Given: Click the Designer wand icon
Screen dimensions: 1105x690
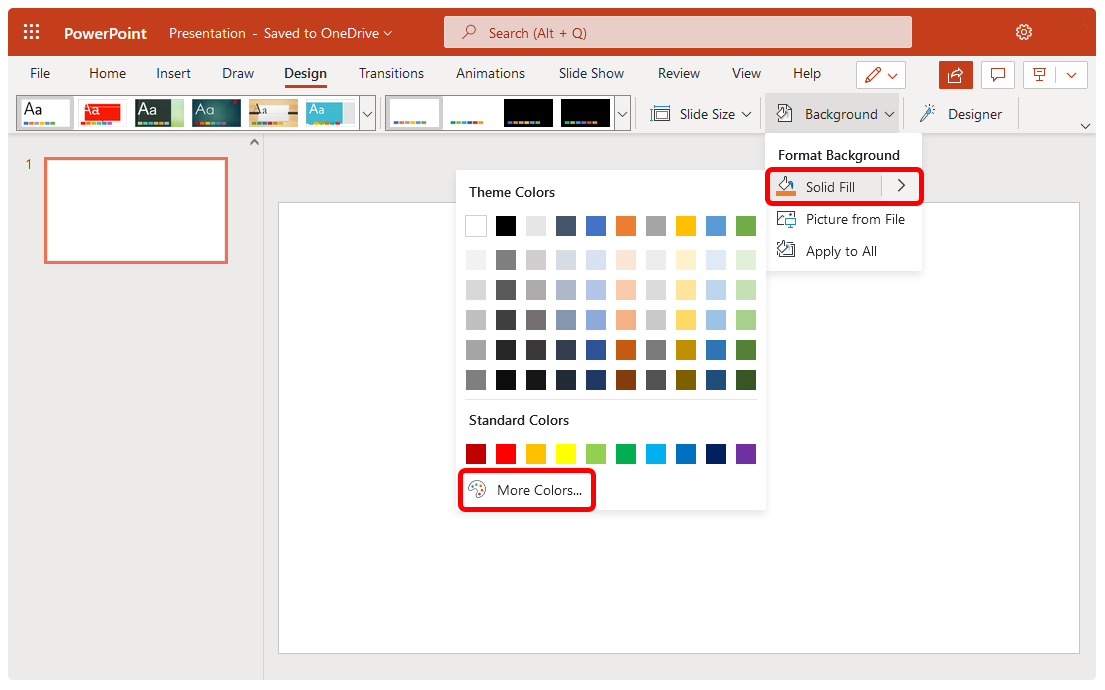Looking at the screenshot, I should [x=925, y=113].
